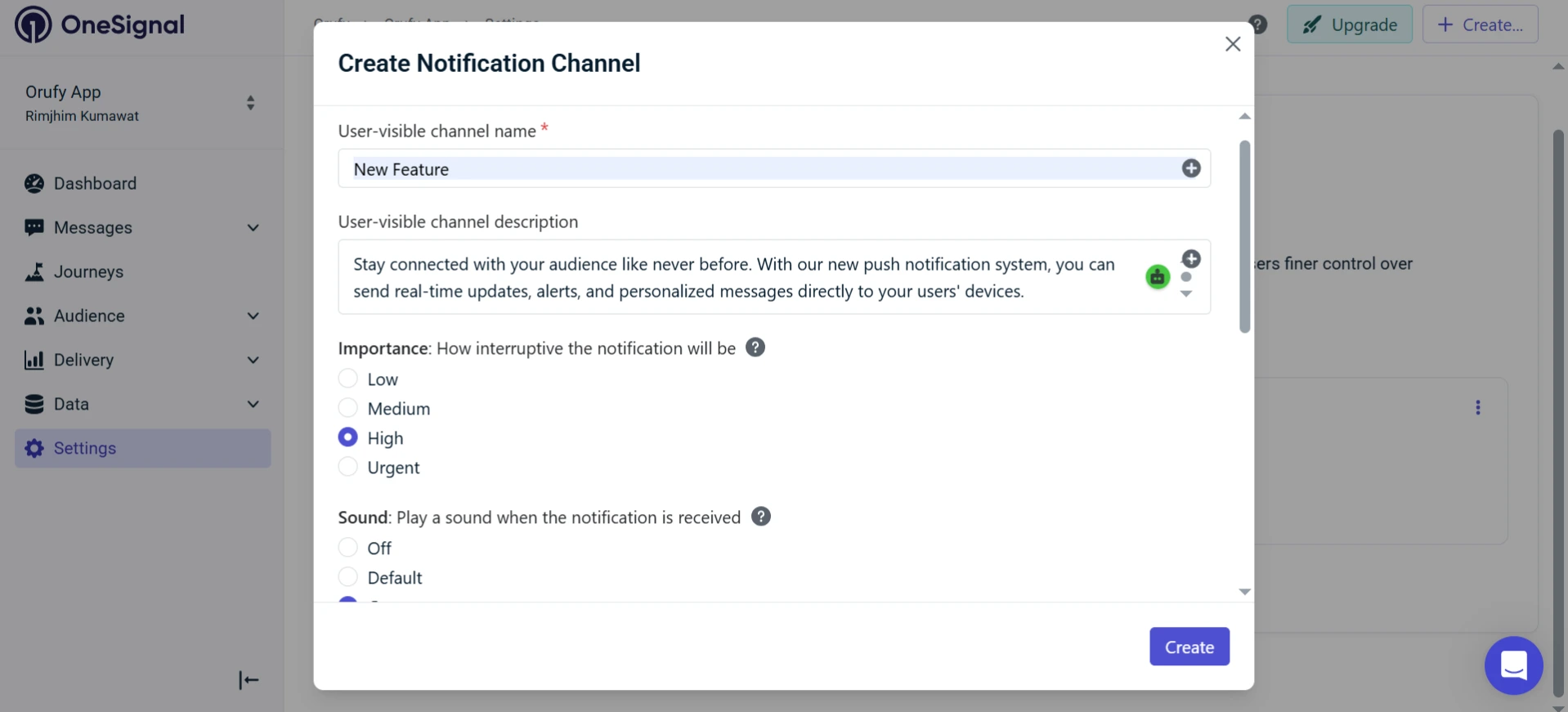This screenshot has height=712, width=1568.
Task: Open Audience section label
Action: (89, 316)
